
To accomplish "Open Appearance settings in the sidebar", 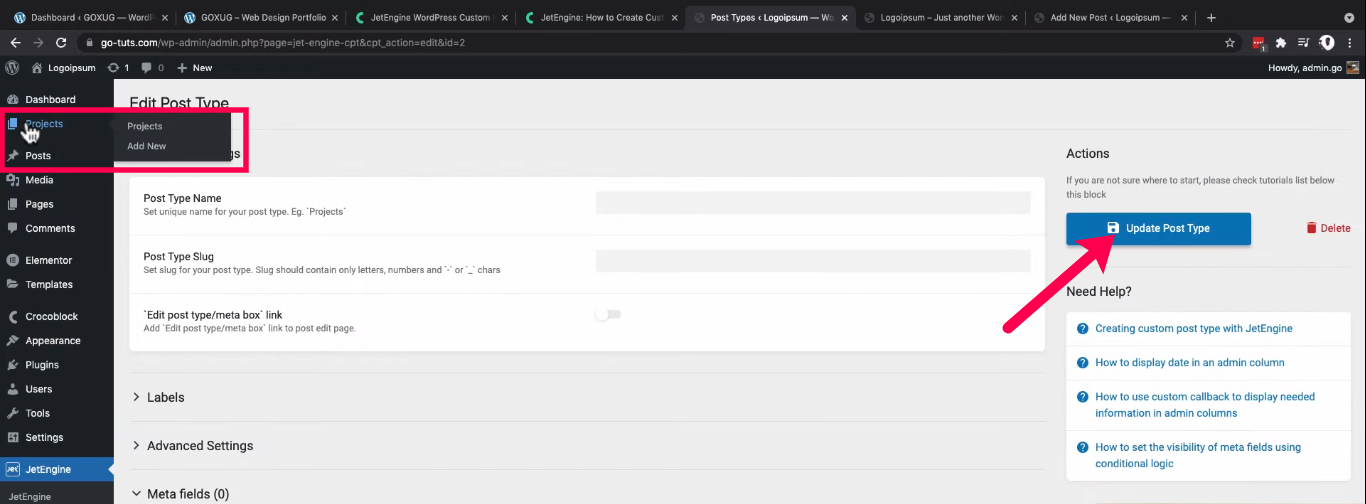I will point(53,340).
